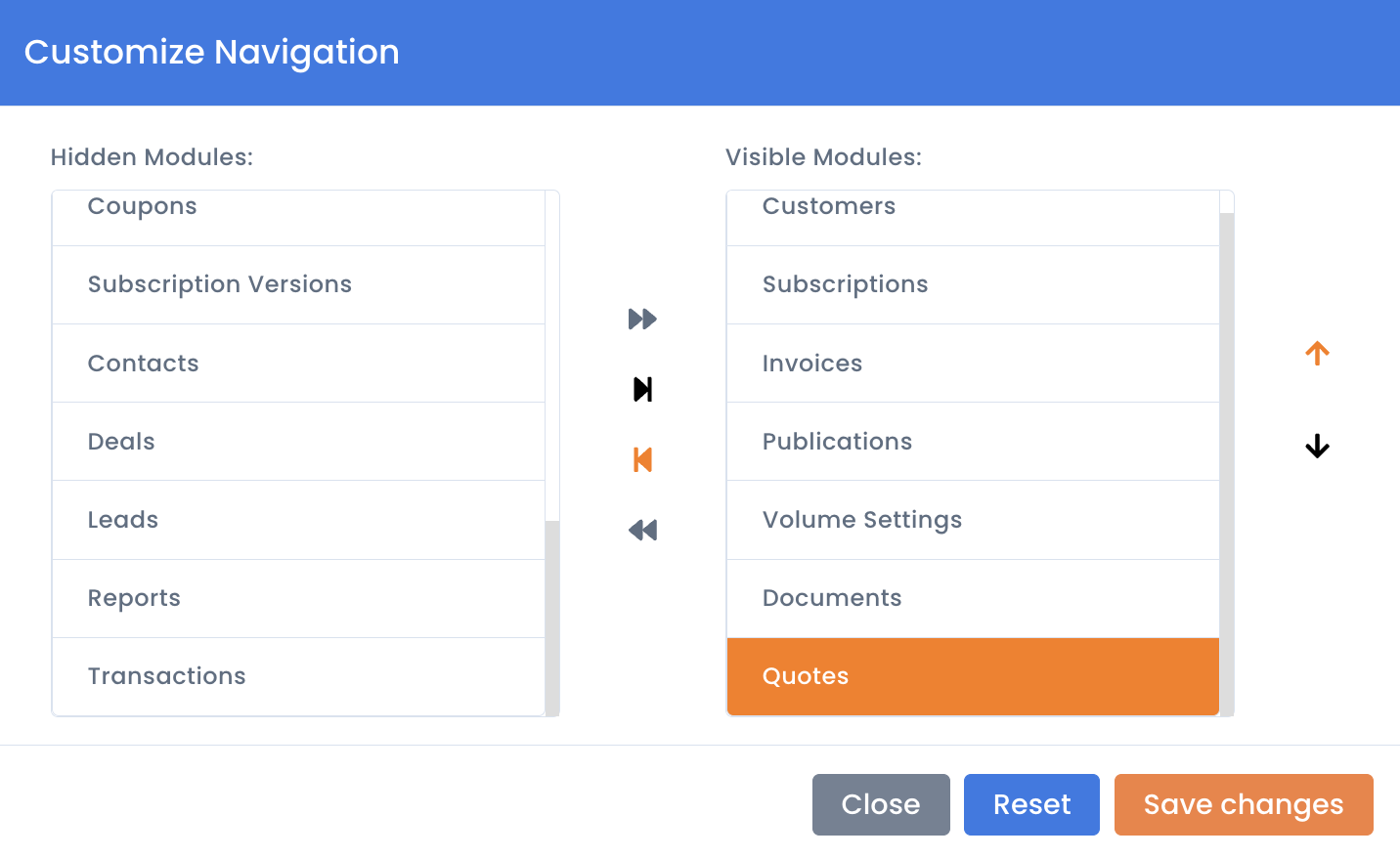The height and width of the screenshot is (858, 1400).
Task: Select Transactions in Hidden Modules
Action: point(298,676)
